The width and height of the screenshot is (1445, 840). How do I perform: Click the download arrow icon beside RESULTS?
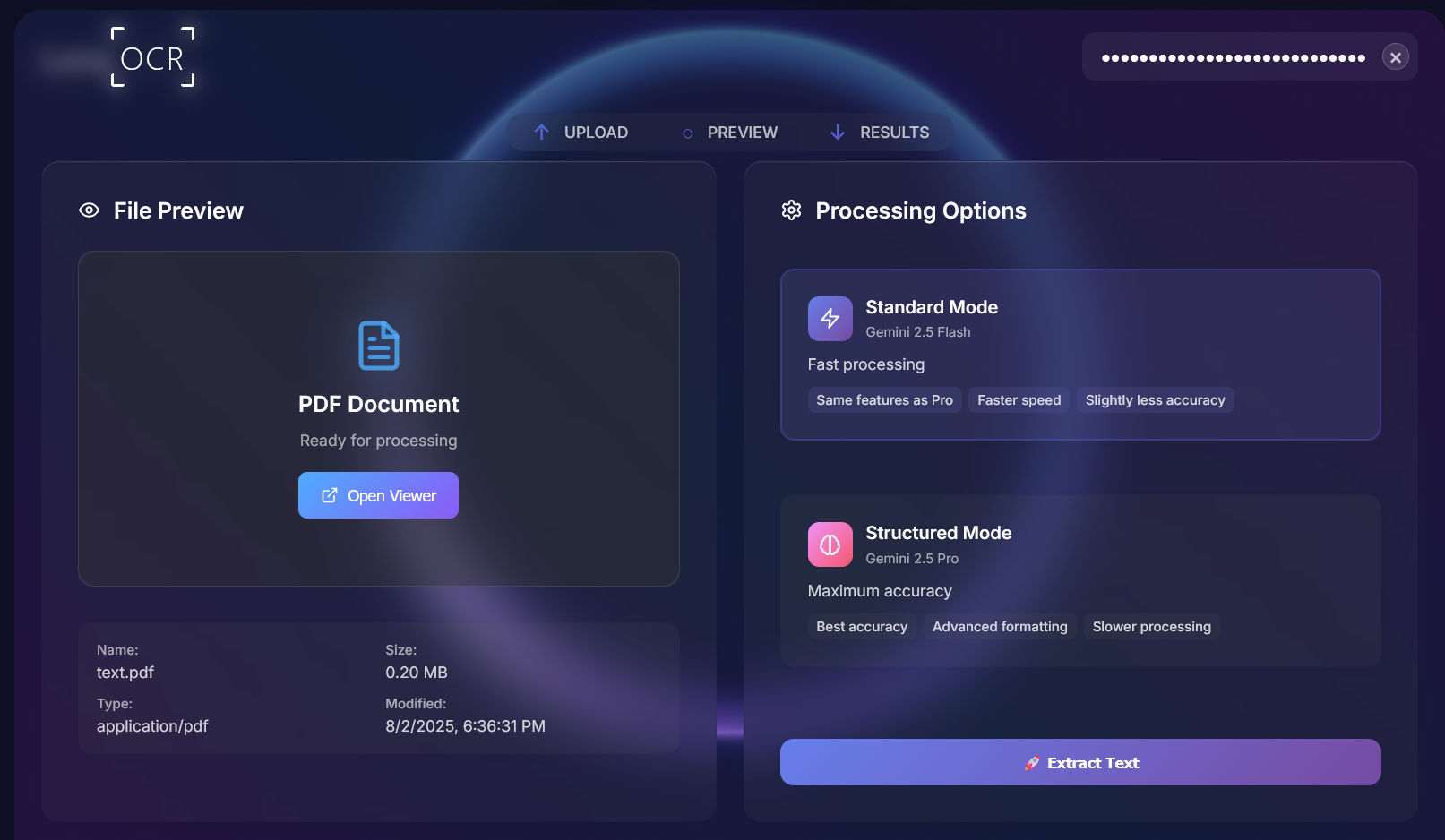click(838, 132)
